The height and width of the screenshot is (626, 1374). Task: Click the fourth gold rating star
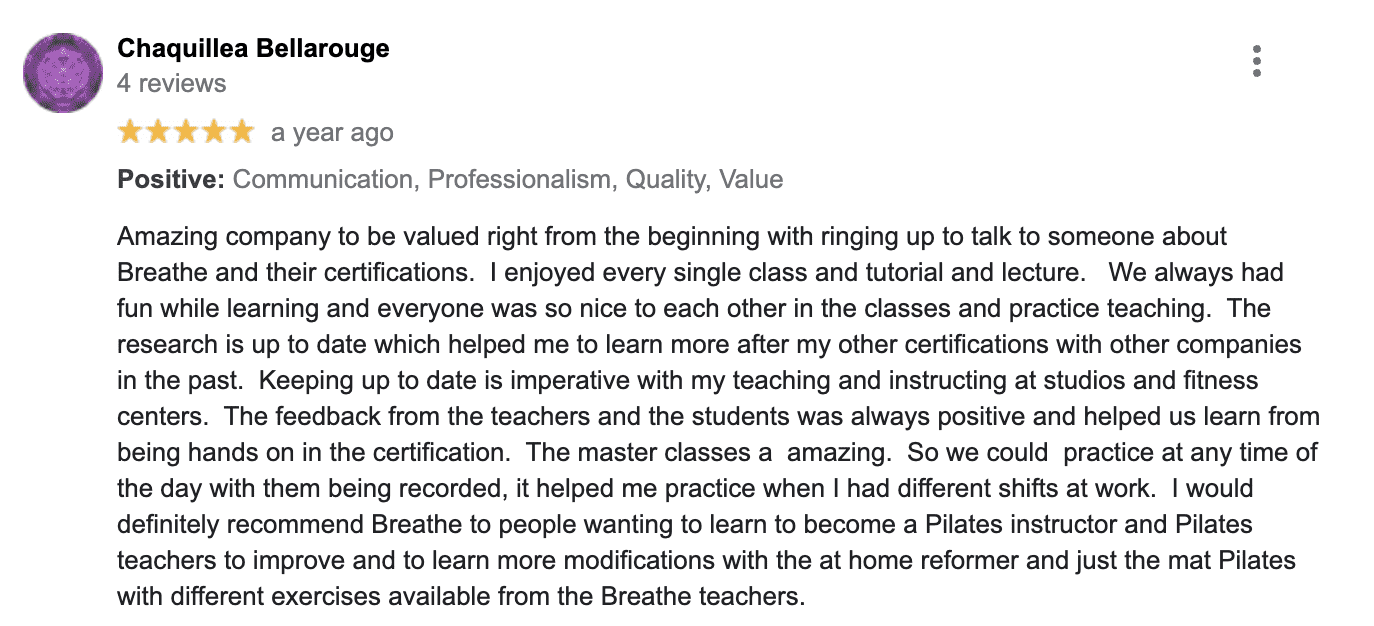pos(214,132)
